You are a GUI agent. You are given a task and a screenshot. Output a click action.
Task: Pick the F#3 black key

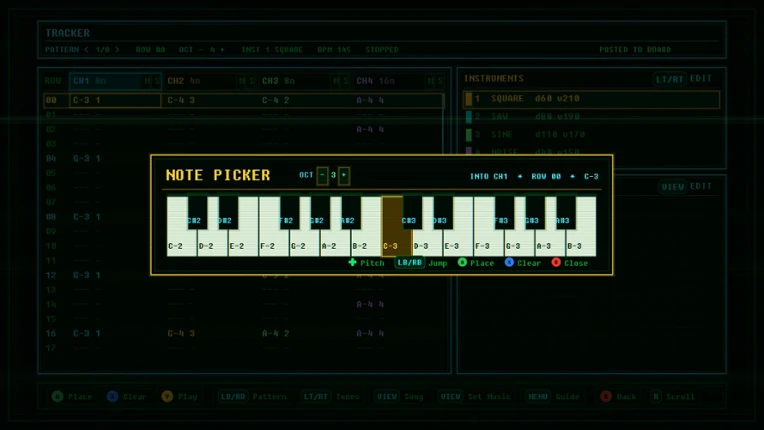coord(504,212)
